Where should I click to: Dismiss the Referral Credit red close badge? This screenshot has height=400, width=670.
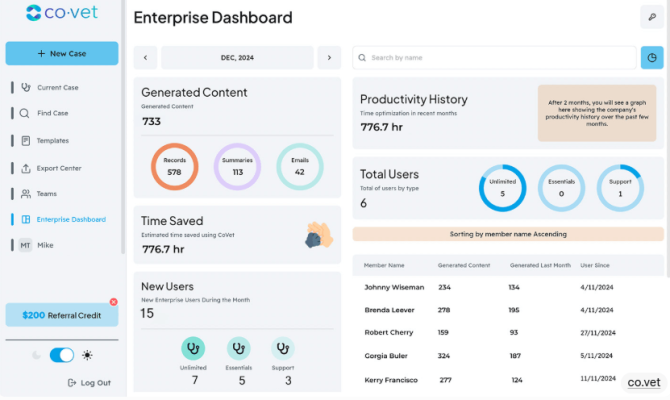point(113,302)
